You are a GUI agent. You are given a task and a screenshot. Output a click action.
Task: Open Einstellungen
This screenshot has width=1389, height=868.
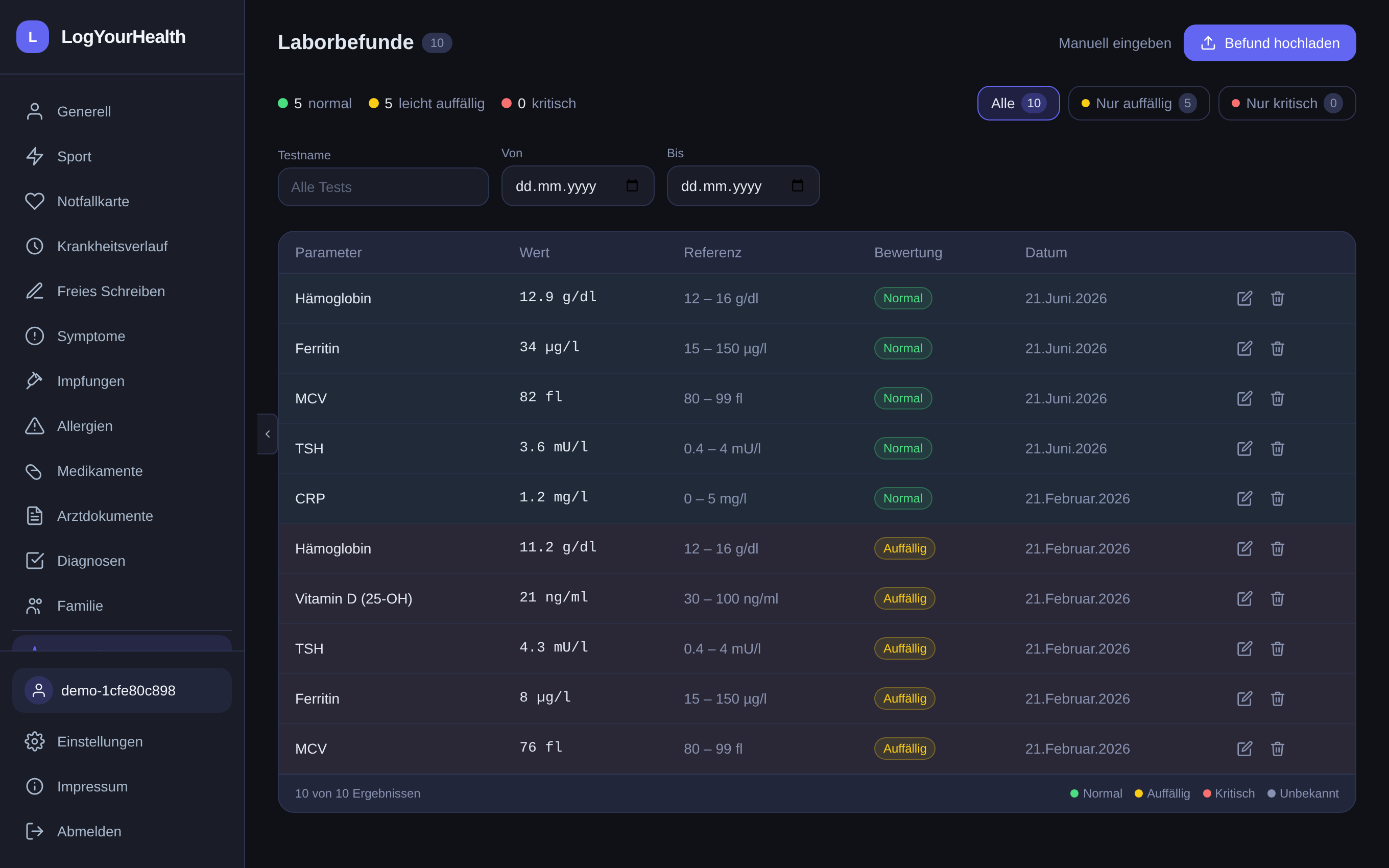[122, 741]
